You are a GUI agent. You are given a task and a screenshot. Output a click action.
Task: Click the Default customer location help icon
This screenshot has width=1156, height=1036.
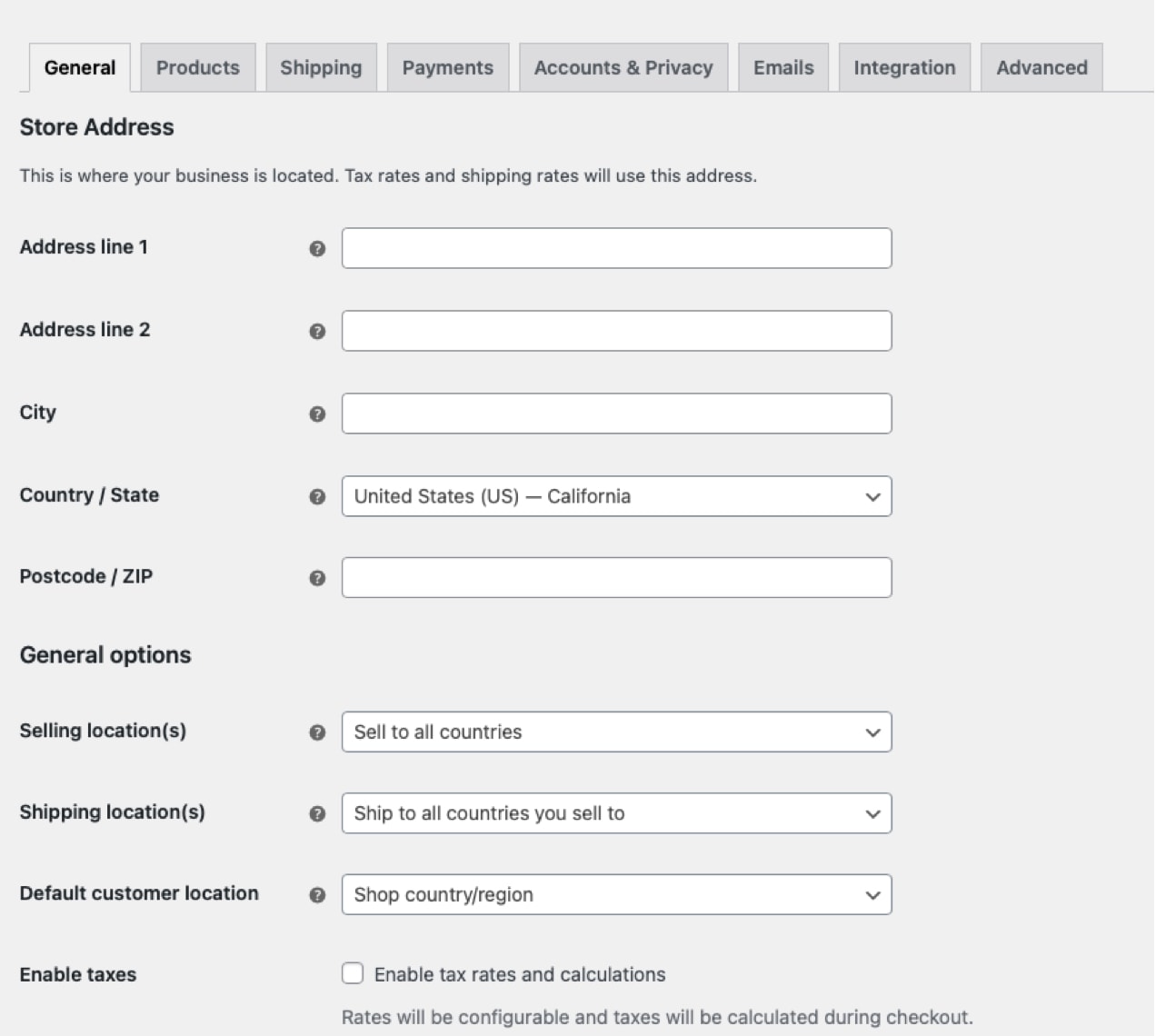316,895
